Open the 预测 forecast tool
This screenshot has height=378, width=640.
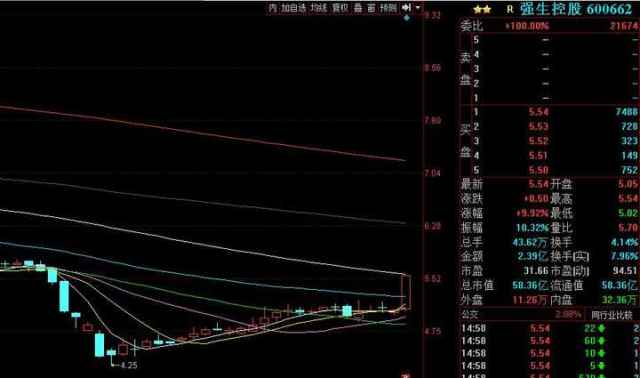(x=388, y=8)
